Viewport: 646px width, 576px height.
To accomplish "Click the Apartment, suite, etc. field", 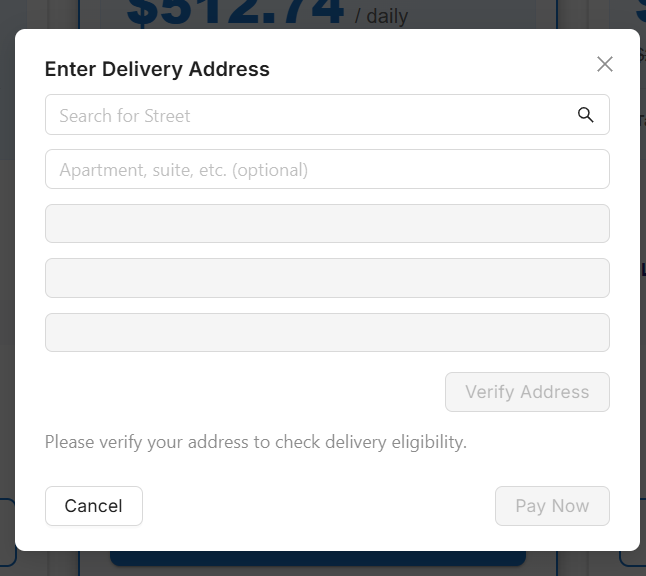I will click(327, 169).
